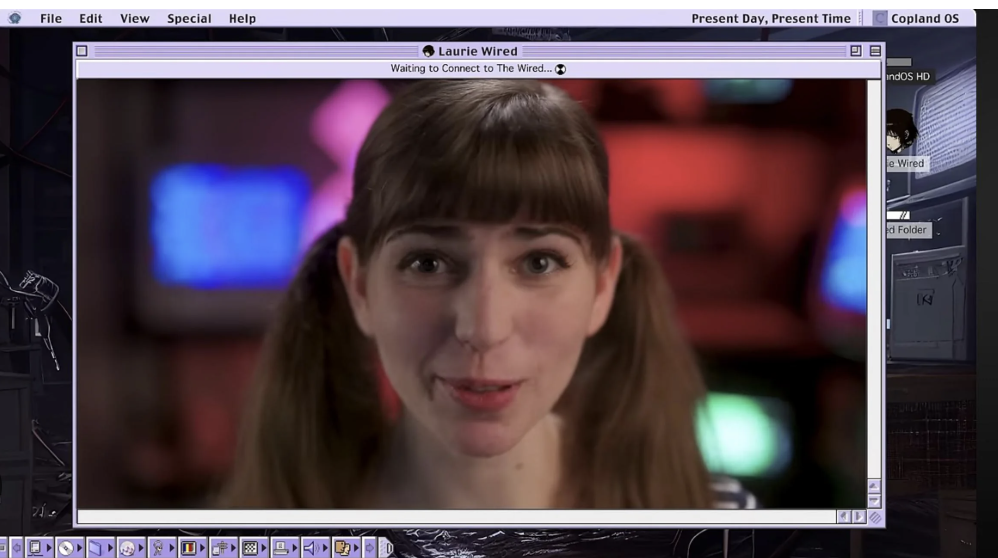Image resolution: width=998 pixels, height=558 pixels.
Task: Open the View menu
Action: click(x=135, y=18)
